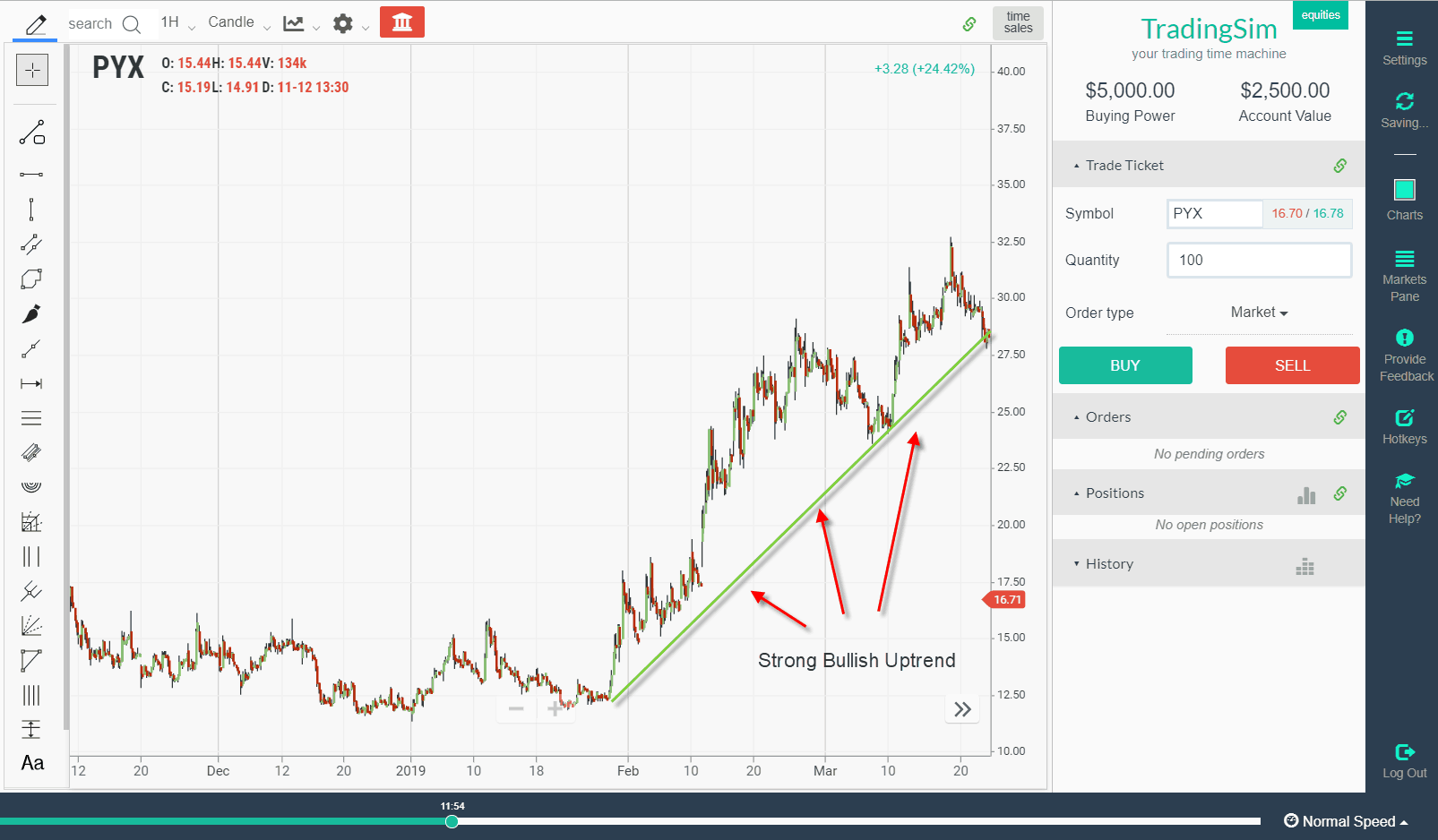Open the Candle chart type dropdown
Viewport: 1438px width, 840px height.
click(232, 22)
